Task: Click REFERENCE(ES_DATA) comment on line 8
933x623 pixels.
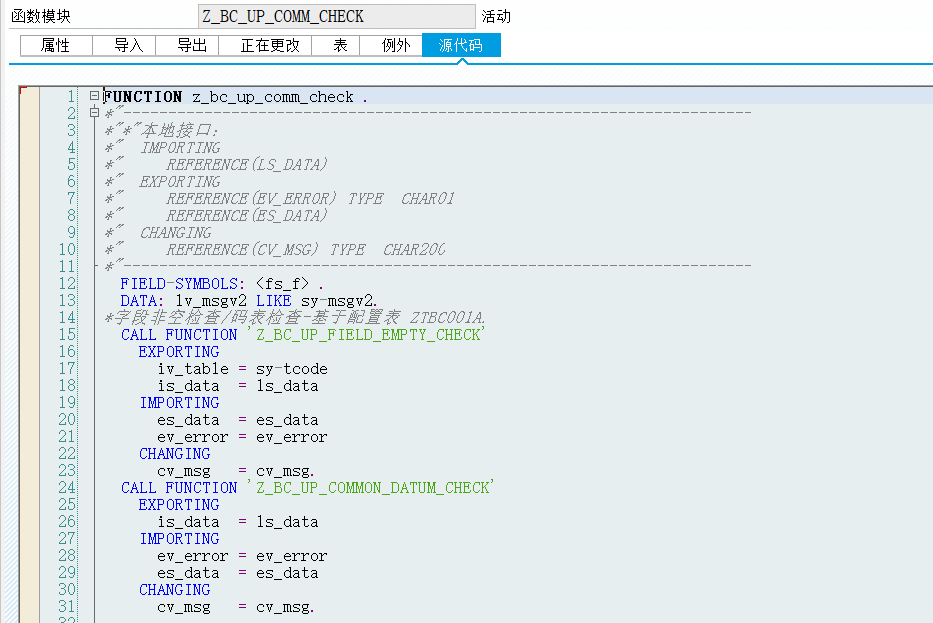Action: [x=247, y=215]
